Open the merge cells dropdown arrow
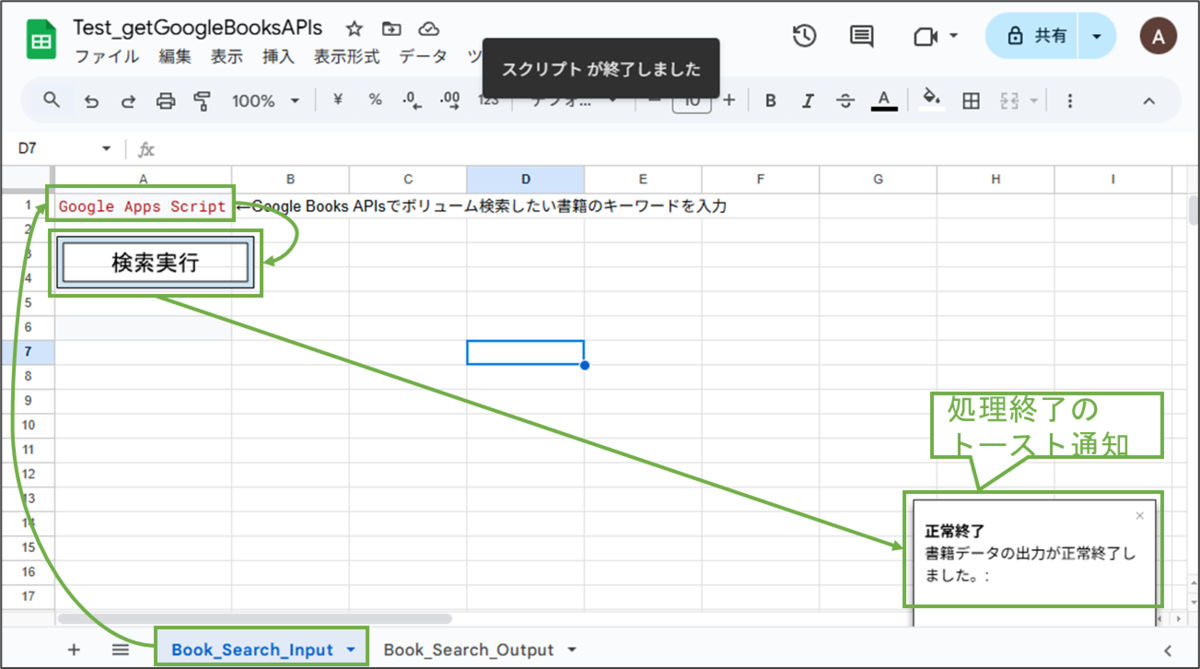This screenshot has height=669, width=1200. pyautogui.click(x=1033, y=101)
